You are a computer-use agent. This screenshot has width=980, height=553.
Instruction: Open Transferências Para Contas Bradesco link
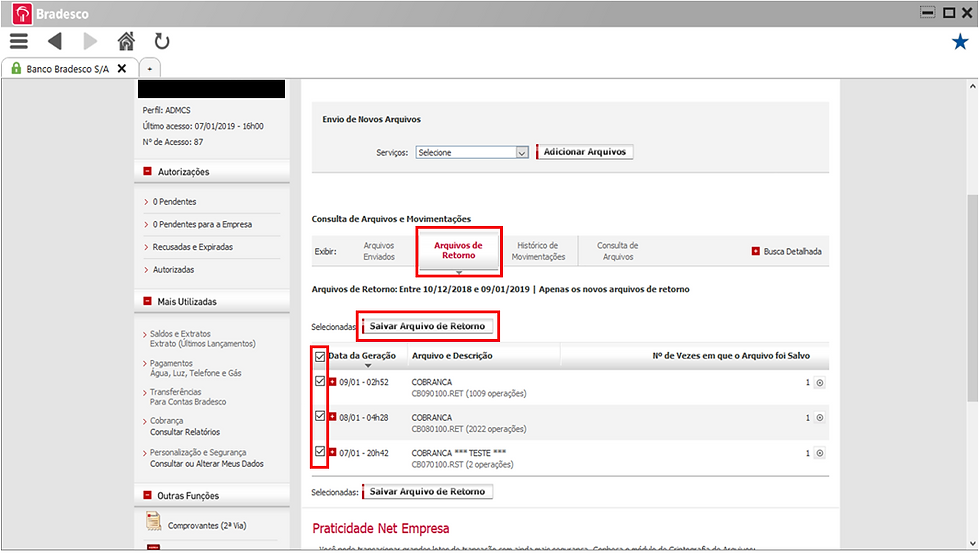(x=188, y=397)
